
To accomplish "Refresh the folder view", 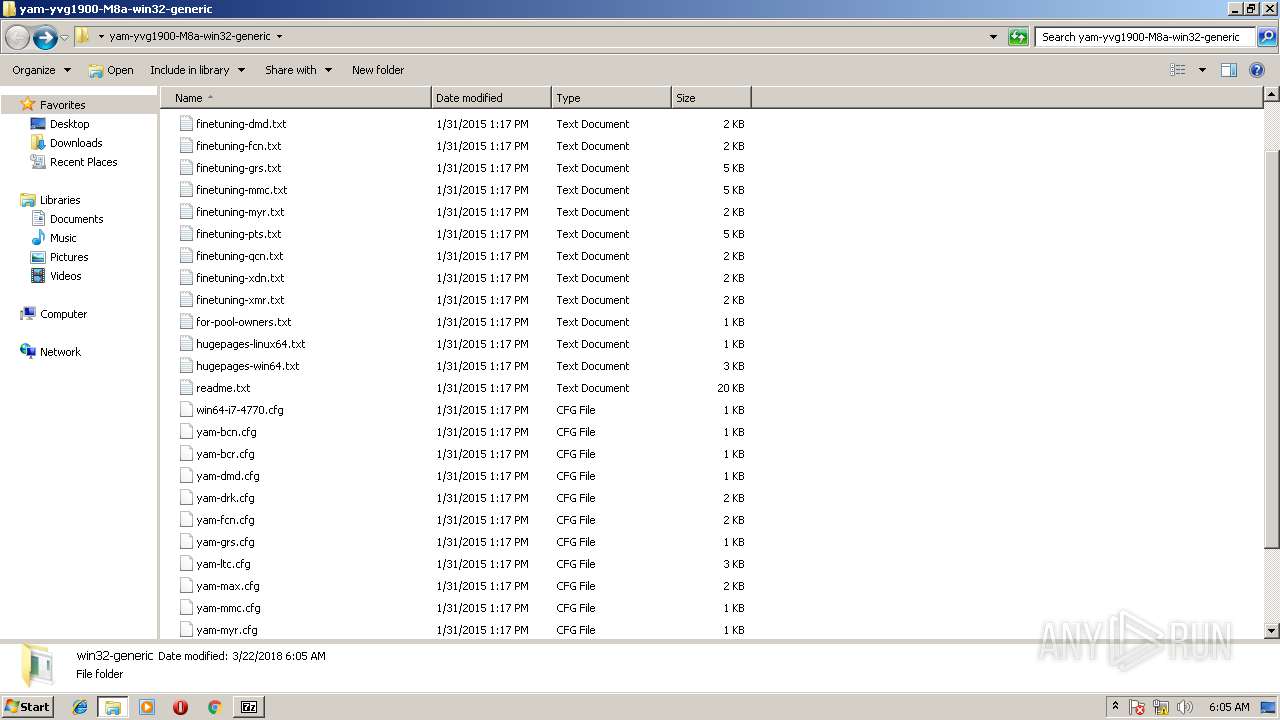I will click(1018, 37).
